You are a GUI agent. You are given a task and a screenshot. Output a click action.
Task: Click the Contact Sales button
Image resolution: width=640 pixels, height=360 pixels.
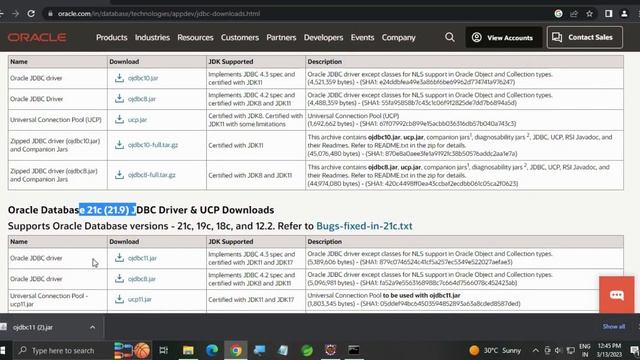pos(584,38)
